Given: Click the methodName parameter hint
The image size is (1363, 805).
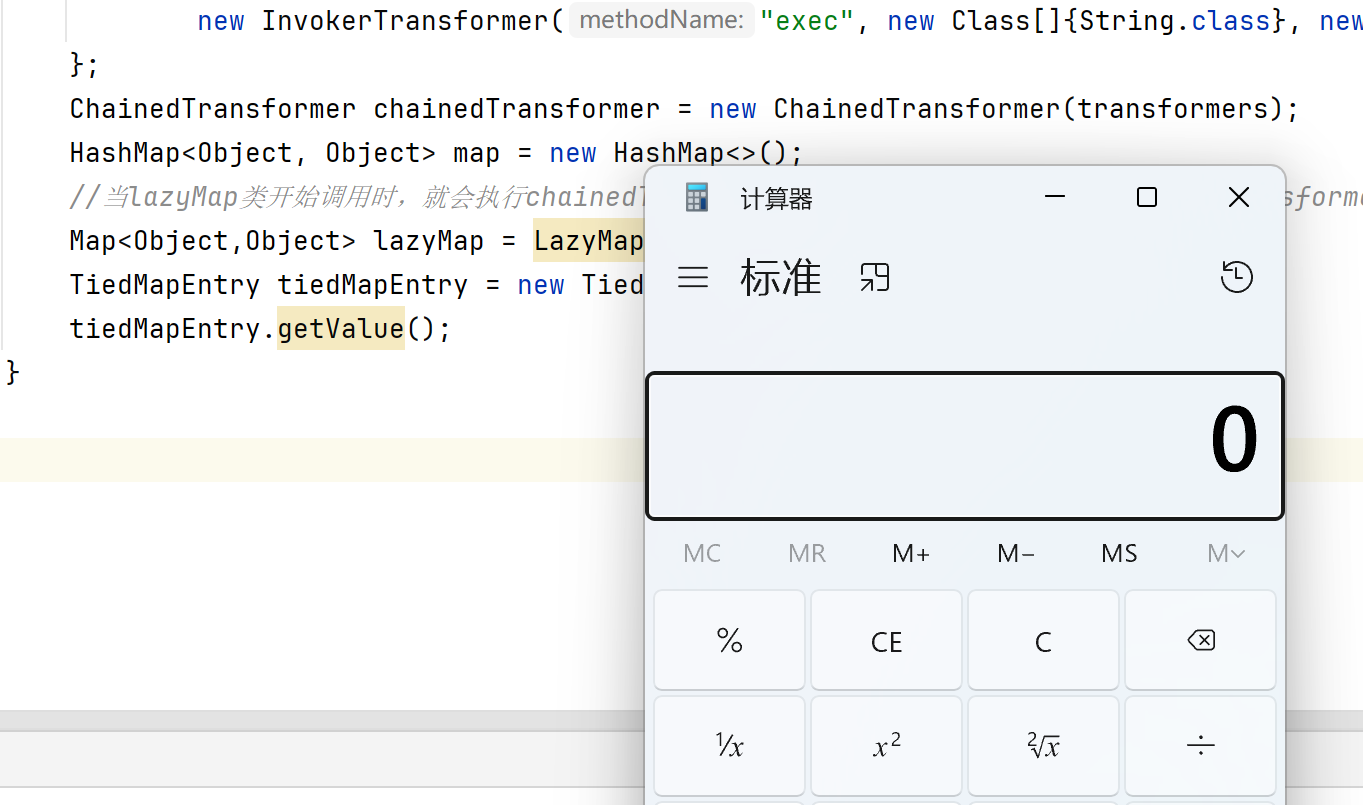Looking at the screenshot, I should (x=662, y=20).
